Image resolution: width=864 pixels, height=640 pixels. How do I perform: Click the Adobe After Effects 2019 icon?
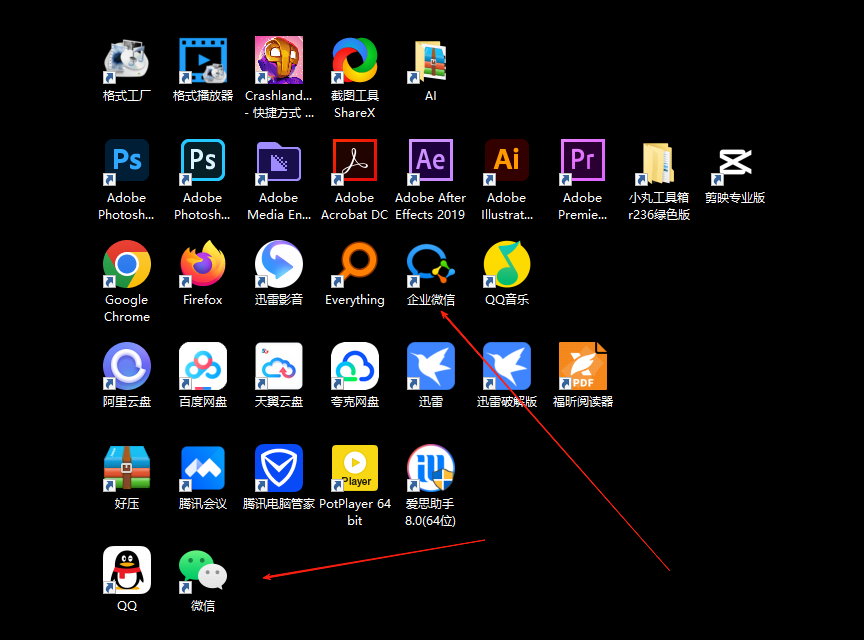[x=431, y=162]
